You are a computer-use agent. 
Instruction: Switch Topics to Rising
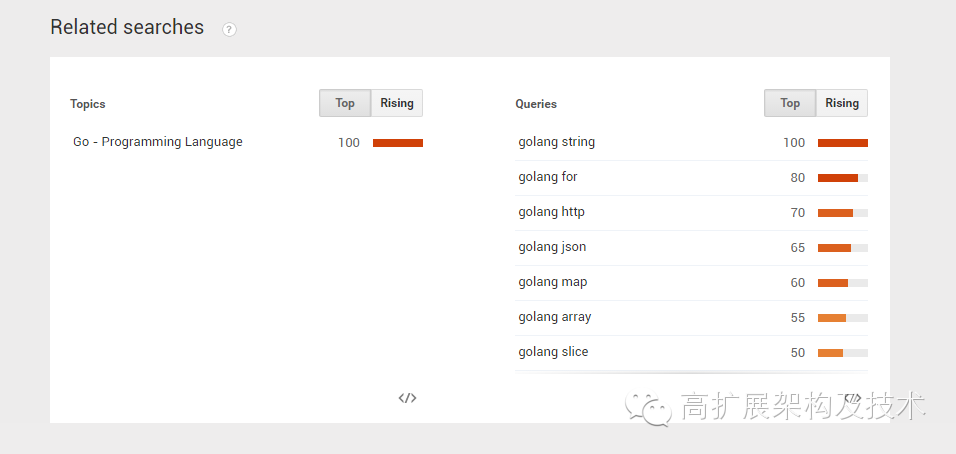(x=397, y=103)
